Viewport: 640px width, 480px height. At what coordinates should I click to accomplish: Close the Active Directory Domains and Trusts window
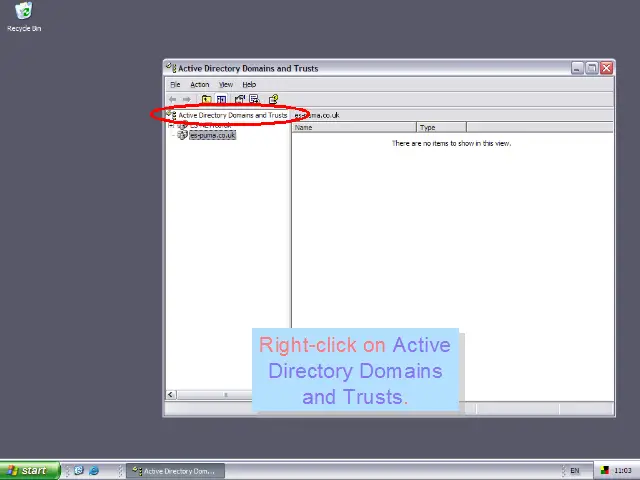(x=607, y=68)
